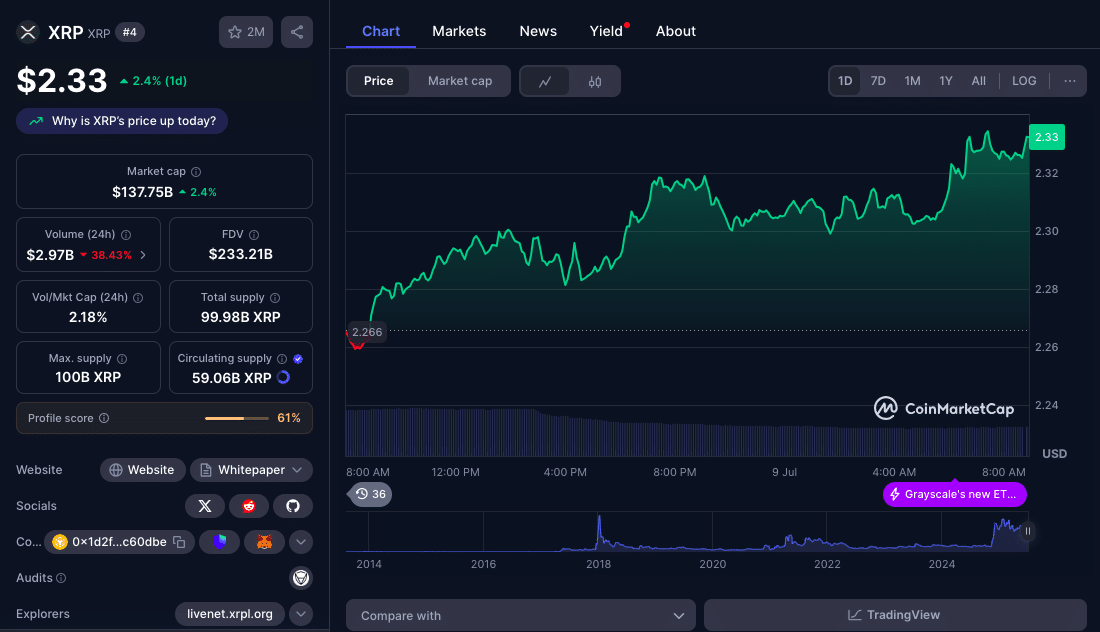Switch chart to Market cap view

tap(460, 81)
